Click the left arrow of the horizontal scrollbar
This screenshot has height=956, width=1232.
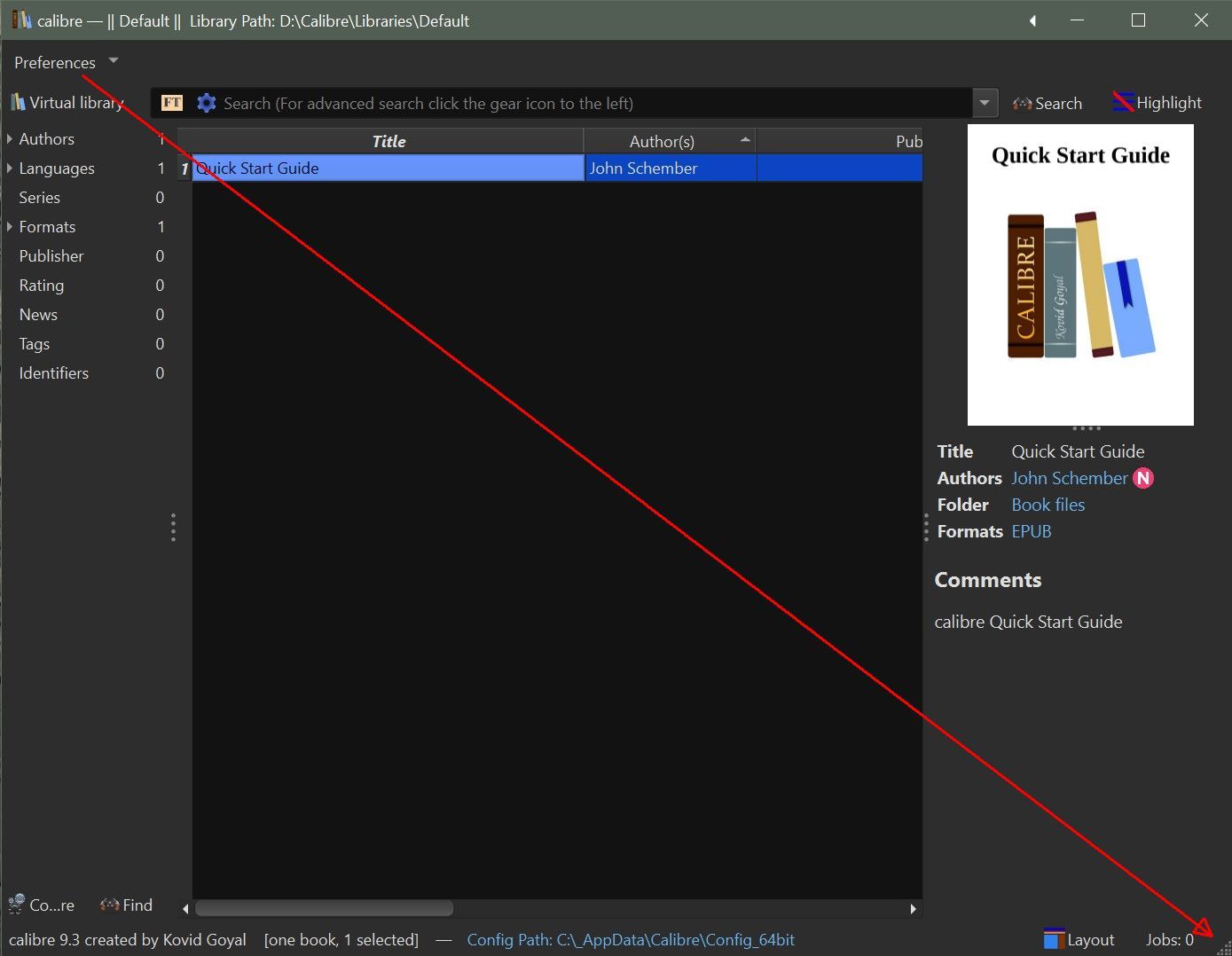(185, 909)
